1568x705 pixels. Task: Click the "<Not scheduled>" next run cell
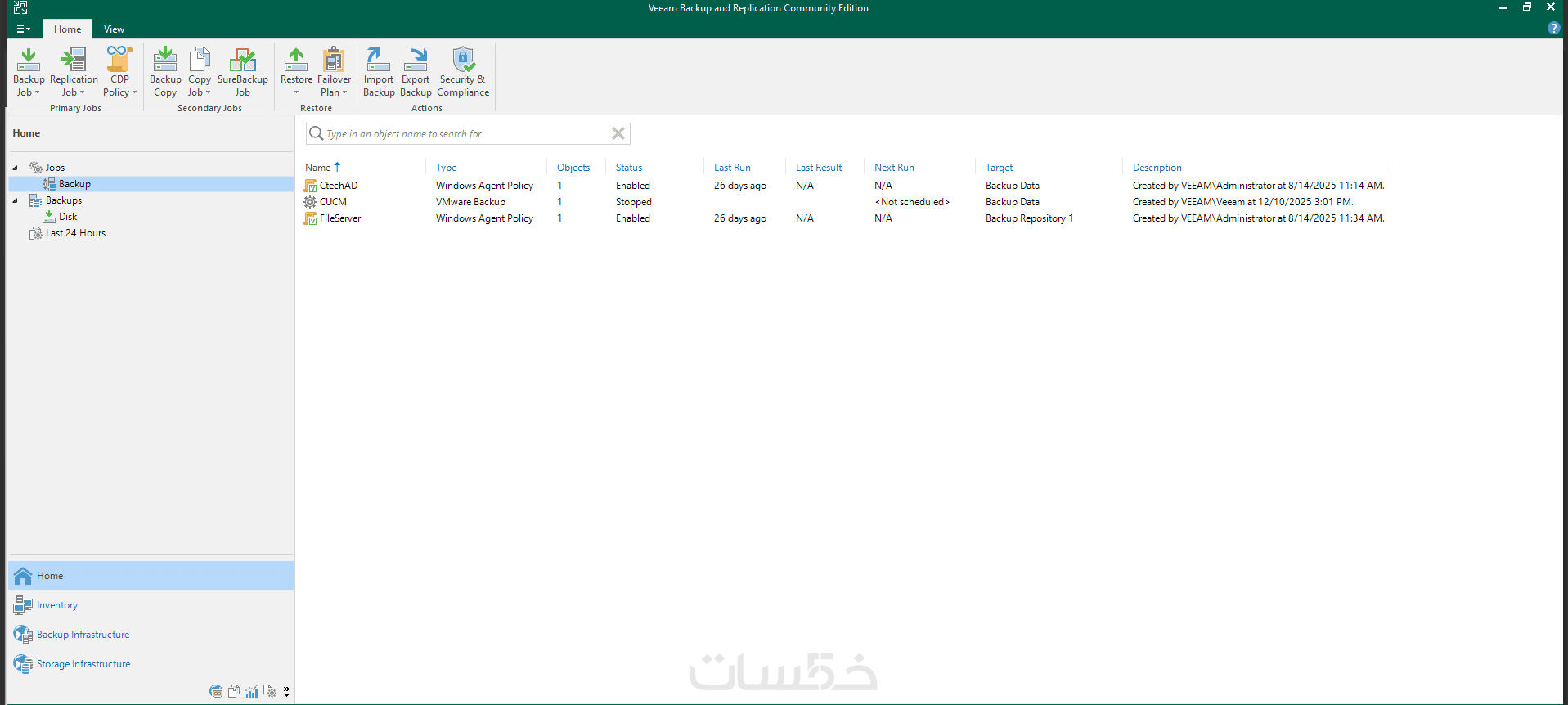coord(912,202)
